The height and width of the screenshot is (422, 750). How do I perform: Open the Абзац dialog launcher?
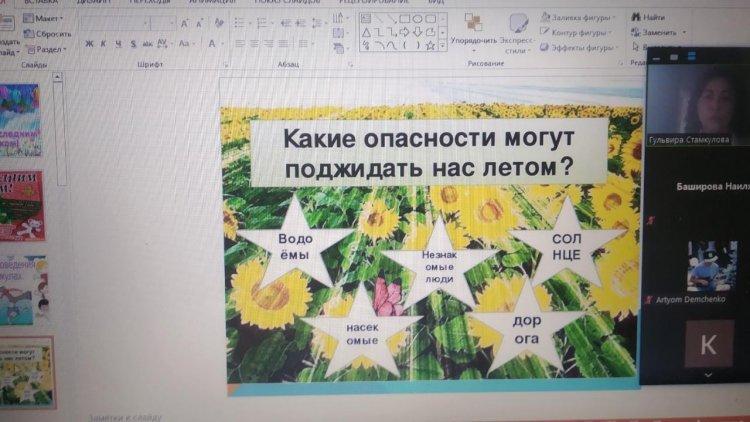[x=351, y=64]
